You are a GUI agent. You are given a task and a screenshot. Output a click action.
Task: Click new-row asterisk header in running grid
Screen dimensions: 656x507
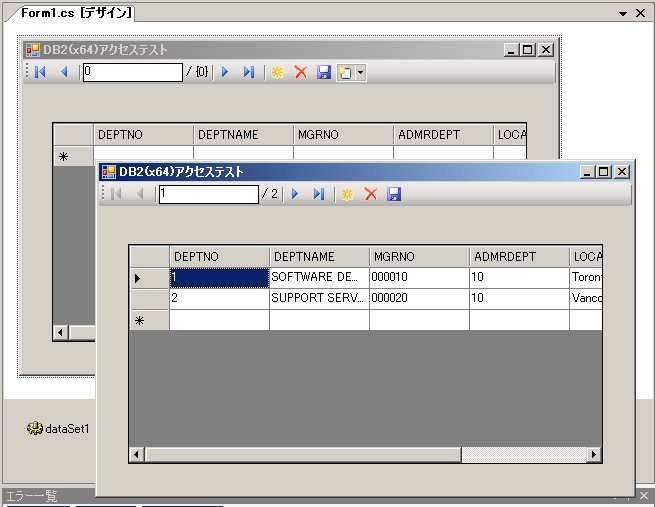149,320
